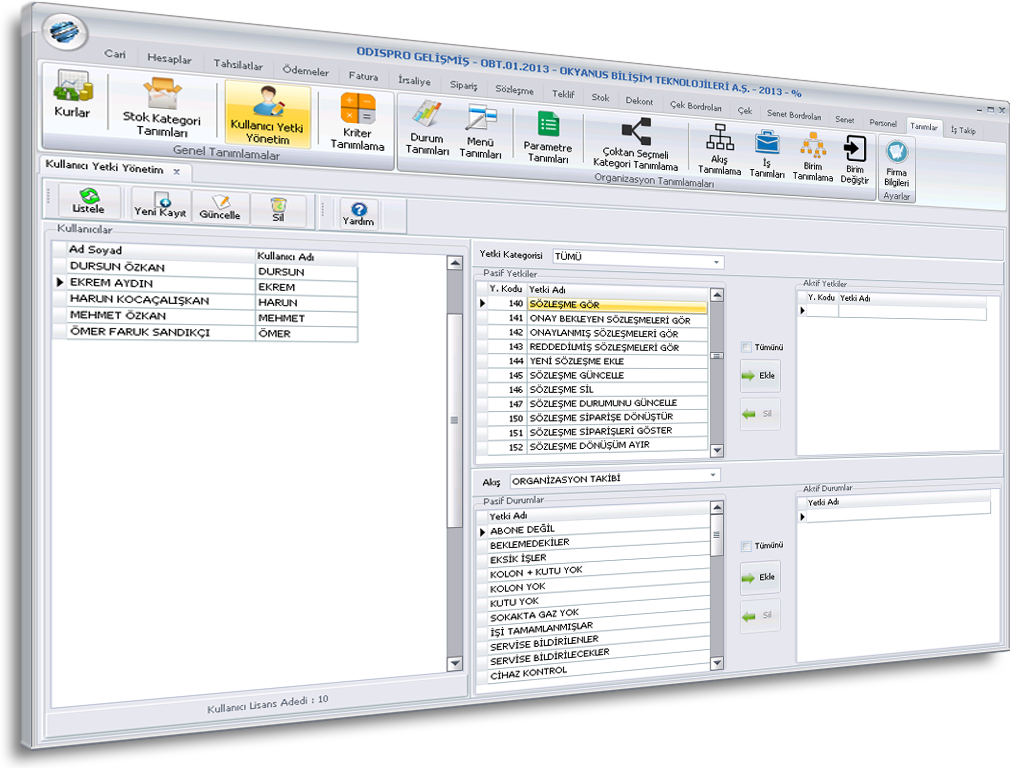This screenshot has width=1024, height=768.
Task: Select user row MEHMET ÖZKAN
Action: (205, 317)
